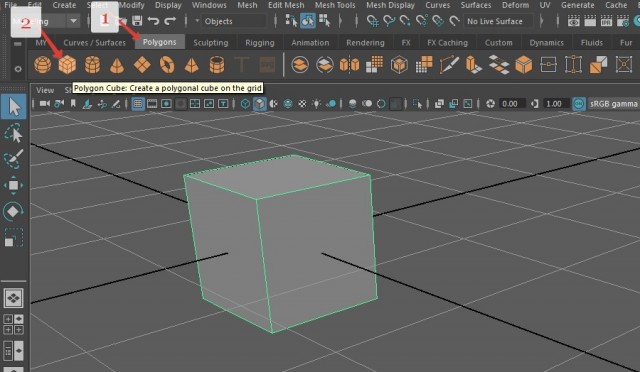Create a polygon torus from the shelf
This screenshot has height=372, width=640.
167,65
